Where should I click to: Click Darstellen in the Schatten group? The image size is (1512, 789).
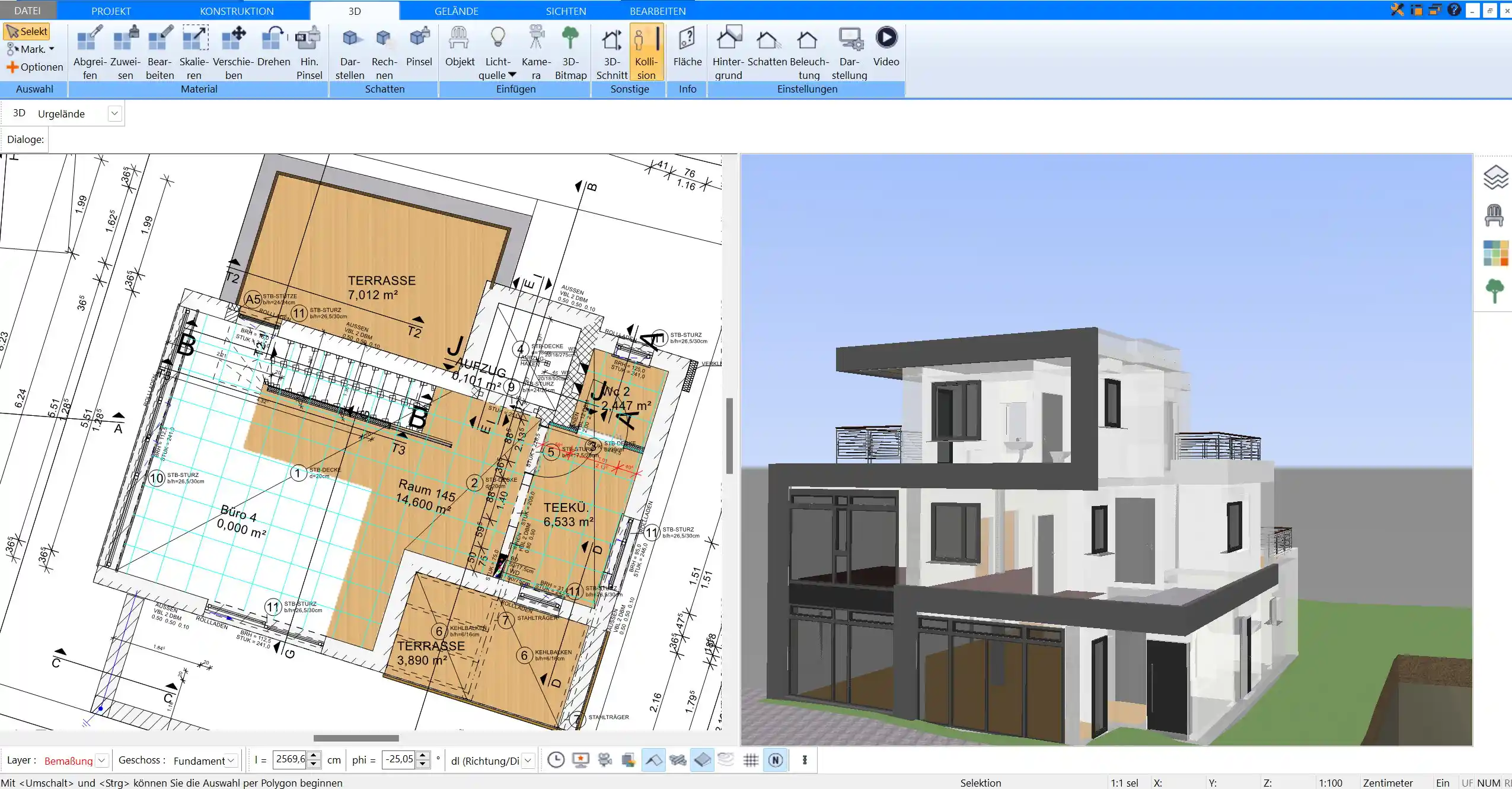pyautogui.click(x=350, y=52)
